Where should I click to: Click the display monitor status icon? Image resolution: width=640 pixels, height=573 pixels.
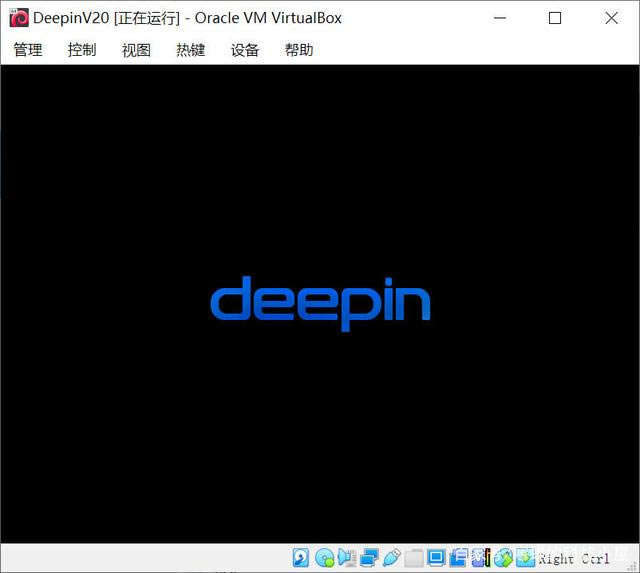pos(436,557)
